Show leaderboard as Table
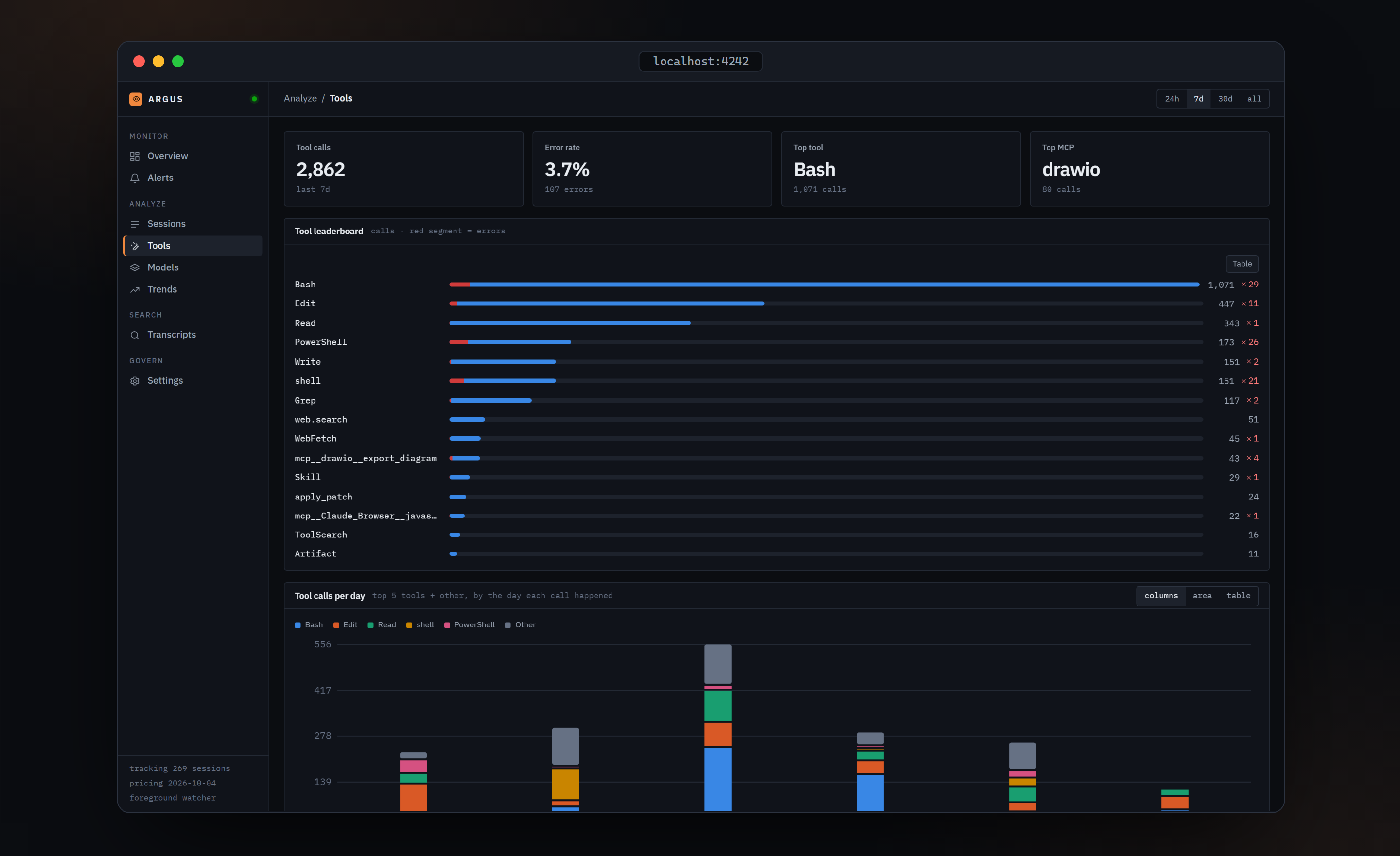 click(x=1242, y=264)
